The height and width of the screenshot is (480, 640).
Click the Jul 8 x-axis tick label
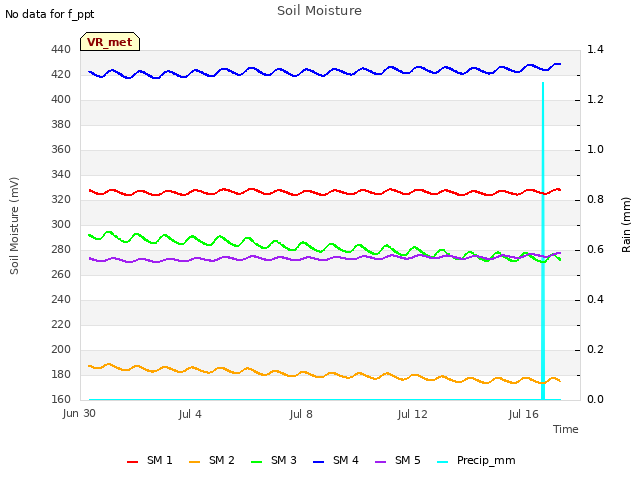[x=301, y=414]
